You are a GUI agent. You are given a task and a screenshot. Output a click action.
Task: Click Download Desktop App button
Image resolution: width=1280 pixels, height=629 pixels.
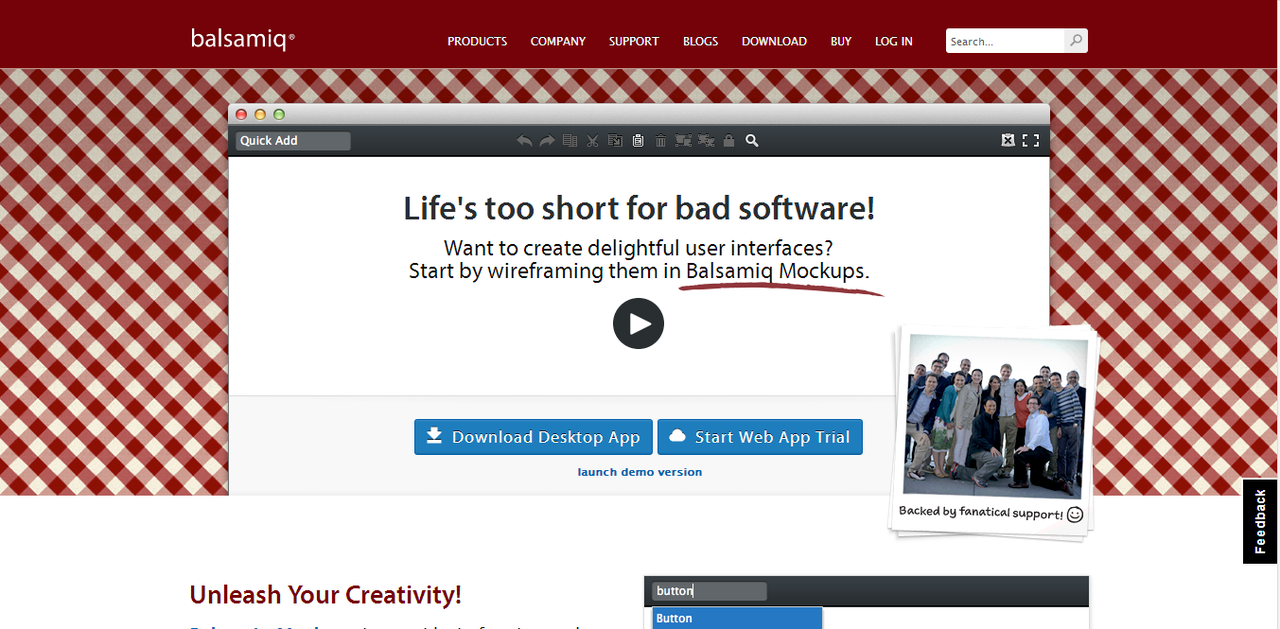533,437
